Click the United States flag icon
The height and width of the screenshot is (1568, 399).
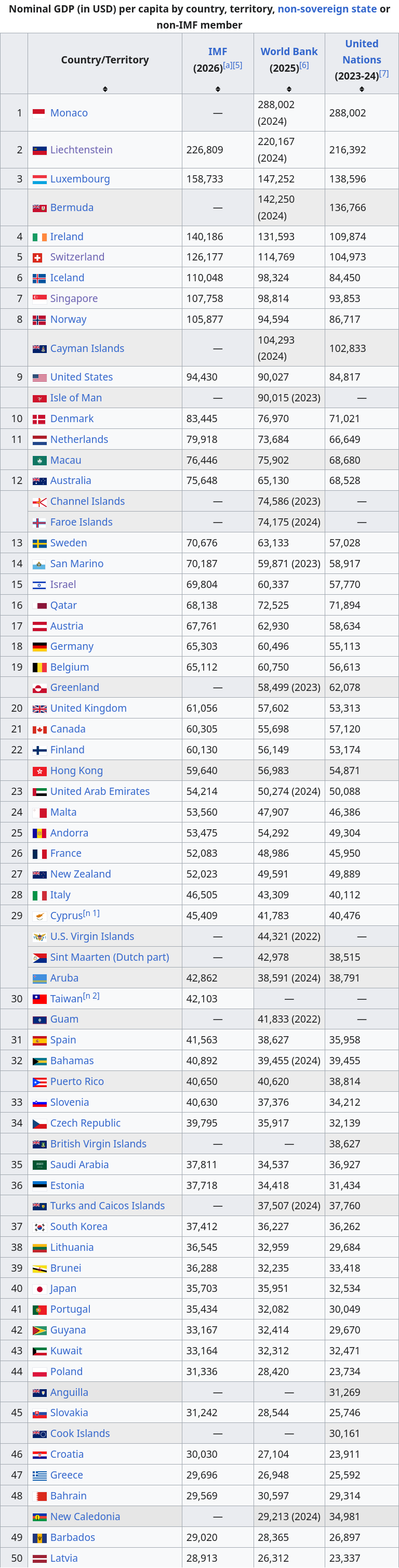coord(39,377)
